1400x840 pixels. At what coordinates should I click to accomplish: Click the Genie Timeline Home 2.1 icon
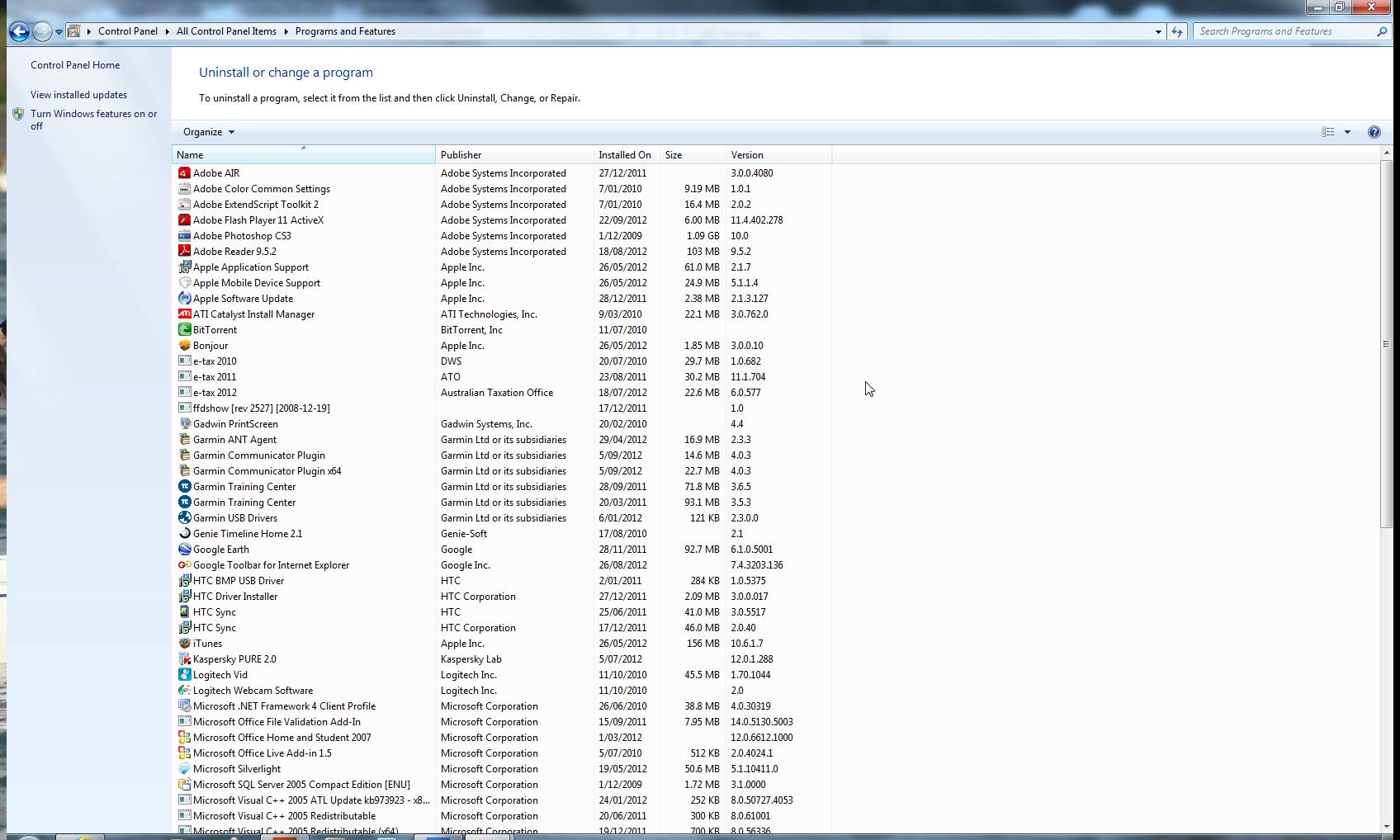tap(184, 534)
